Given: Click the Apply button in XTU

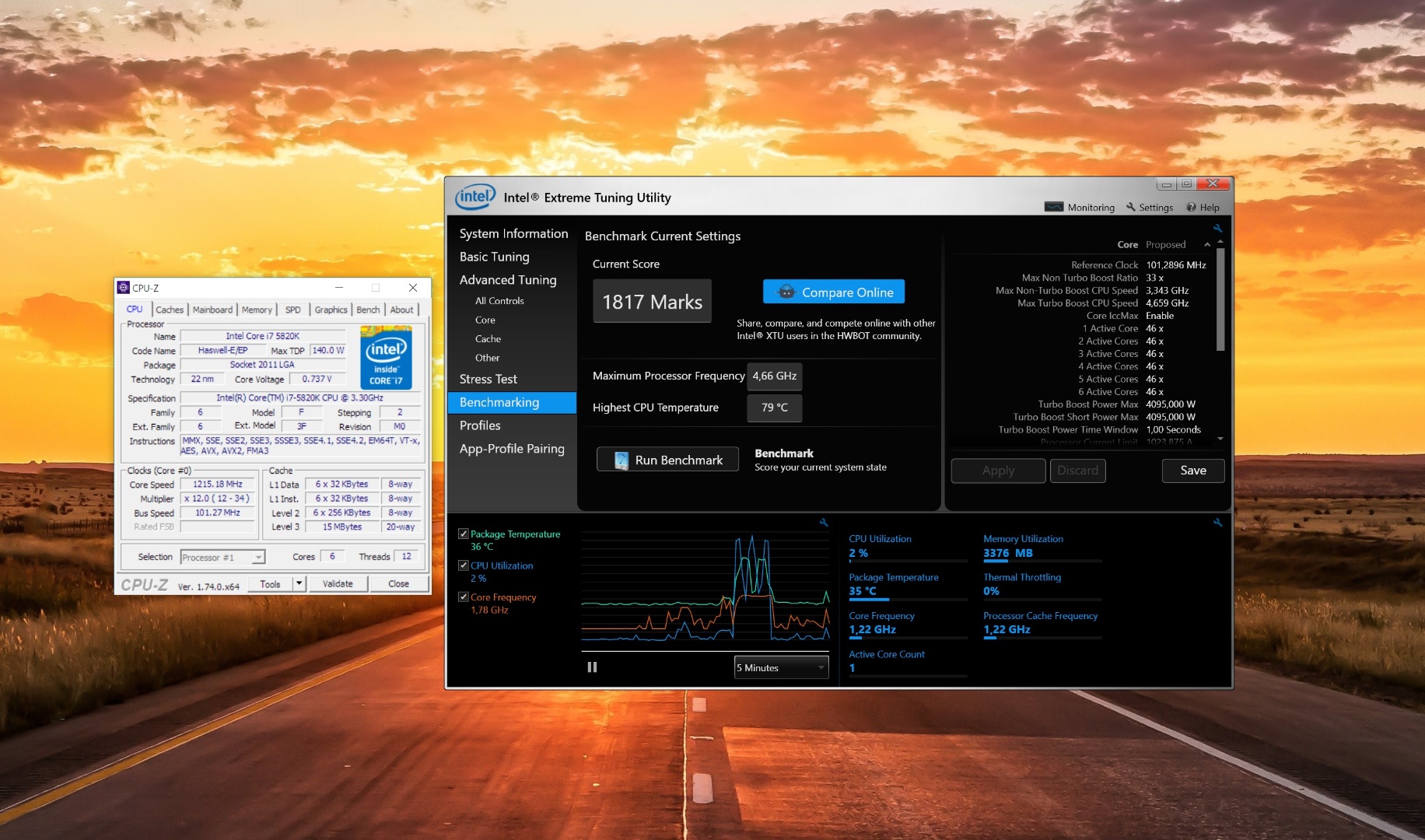Looking at the screenshot, I should (x=998, y=471).
